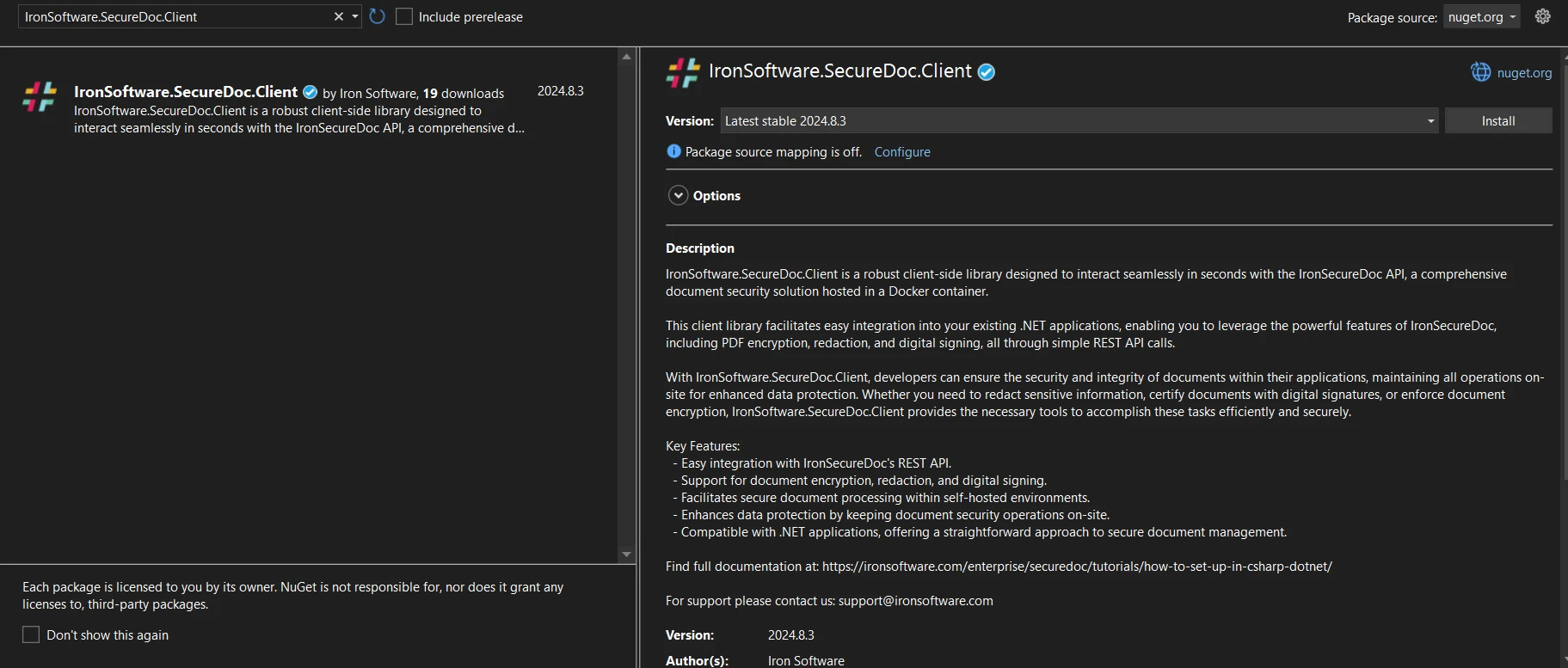
Task: Open NuGet settings gear icon
Action: click(1542, 16)
